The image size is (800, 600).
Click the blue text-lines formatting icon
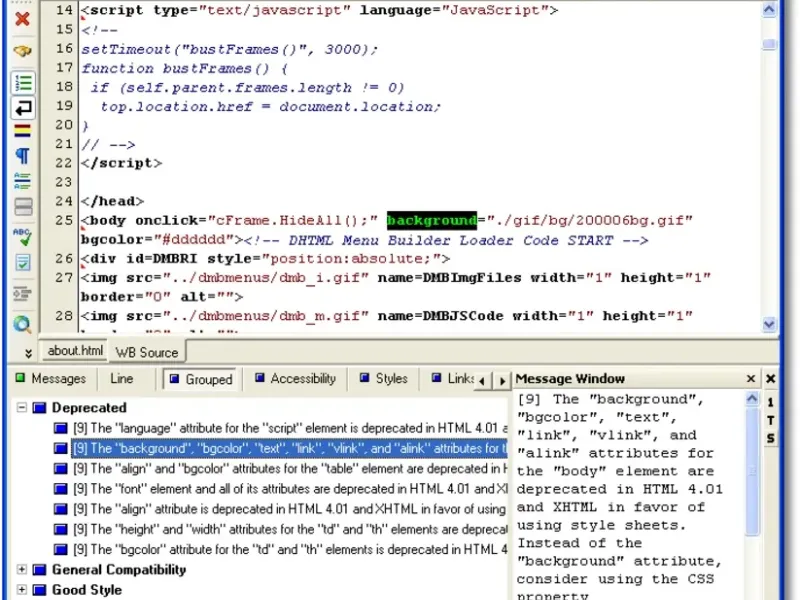[x=22, y=181]
